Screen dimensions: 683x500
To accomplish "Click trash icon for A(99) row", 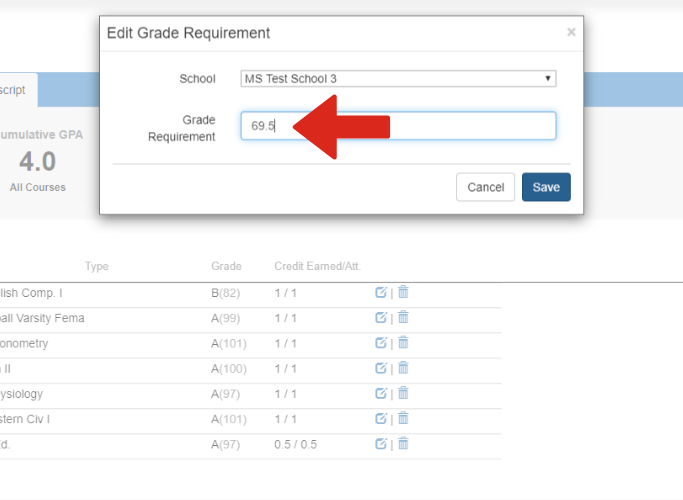I will click(x=403, y=318).
